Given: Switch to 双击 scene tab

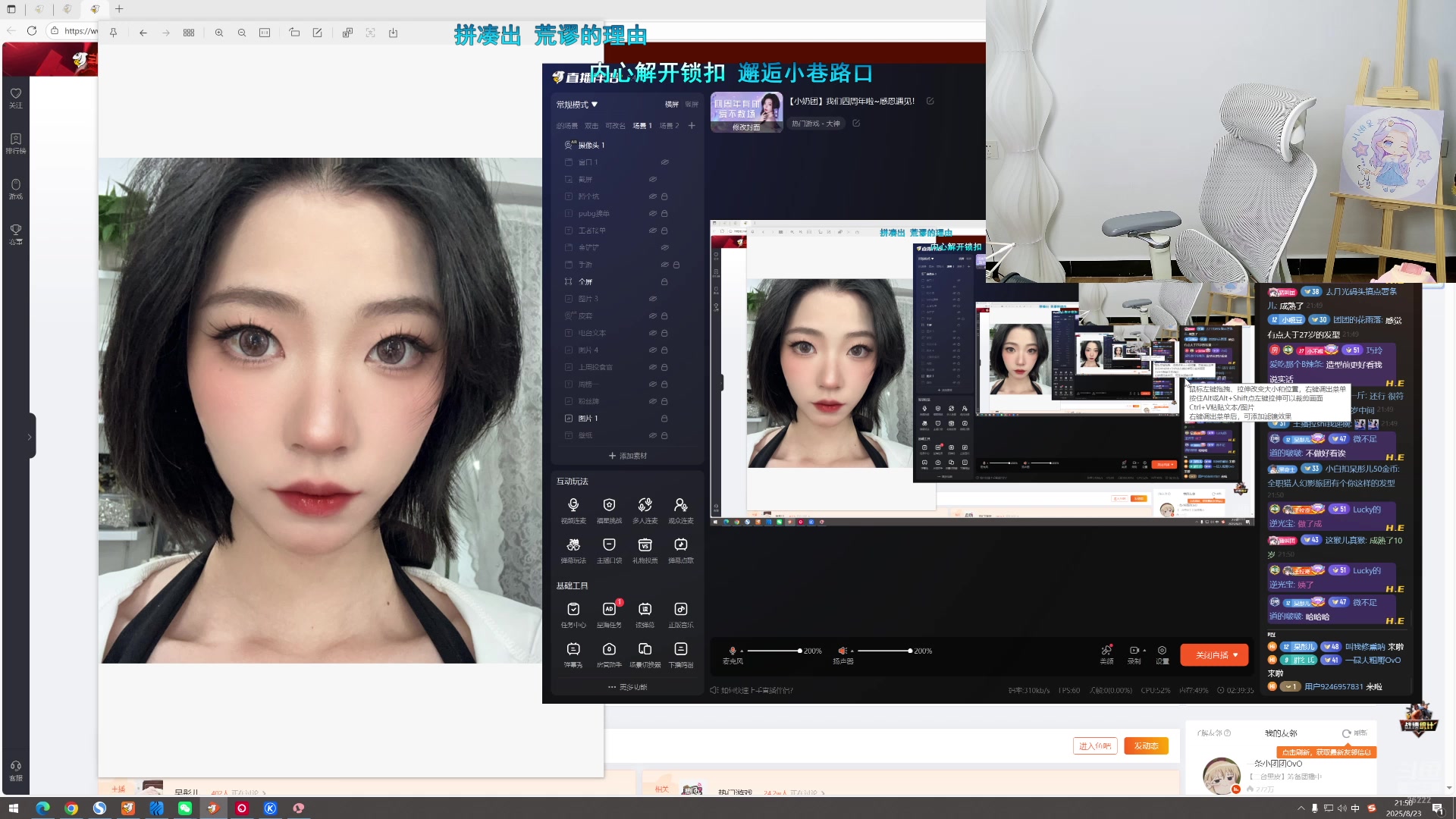Looking at the screenshot, I should (x=591, y=126).
